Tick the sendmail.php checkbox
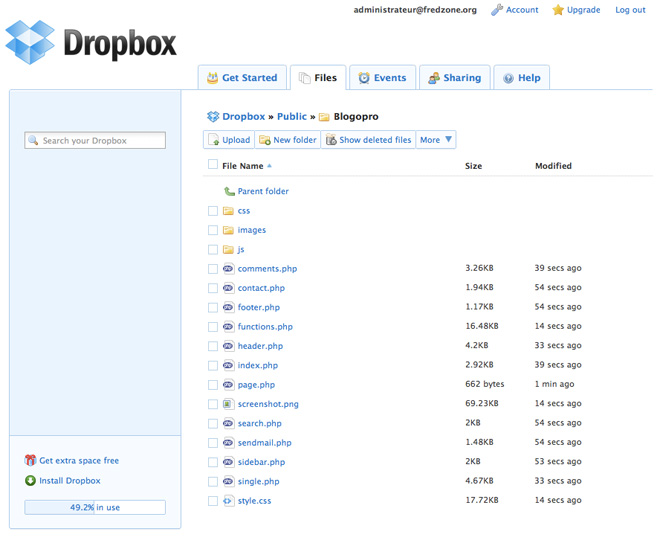The height and width of the screenshot is (549, 660). (213, 443)
